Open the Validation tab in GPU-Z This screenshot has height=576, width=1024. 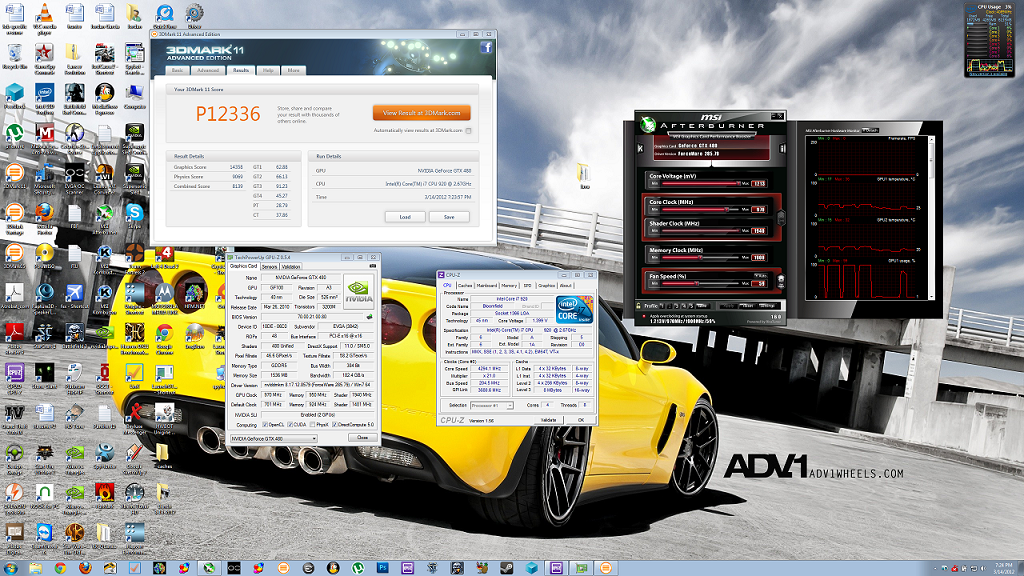pos(291,266)
